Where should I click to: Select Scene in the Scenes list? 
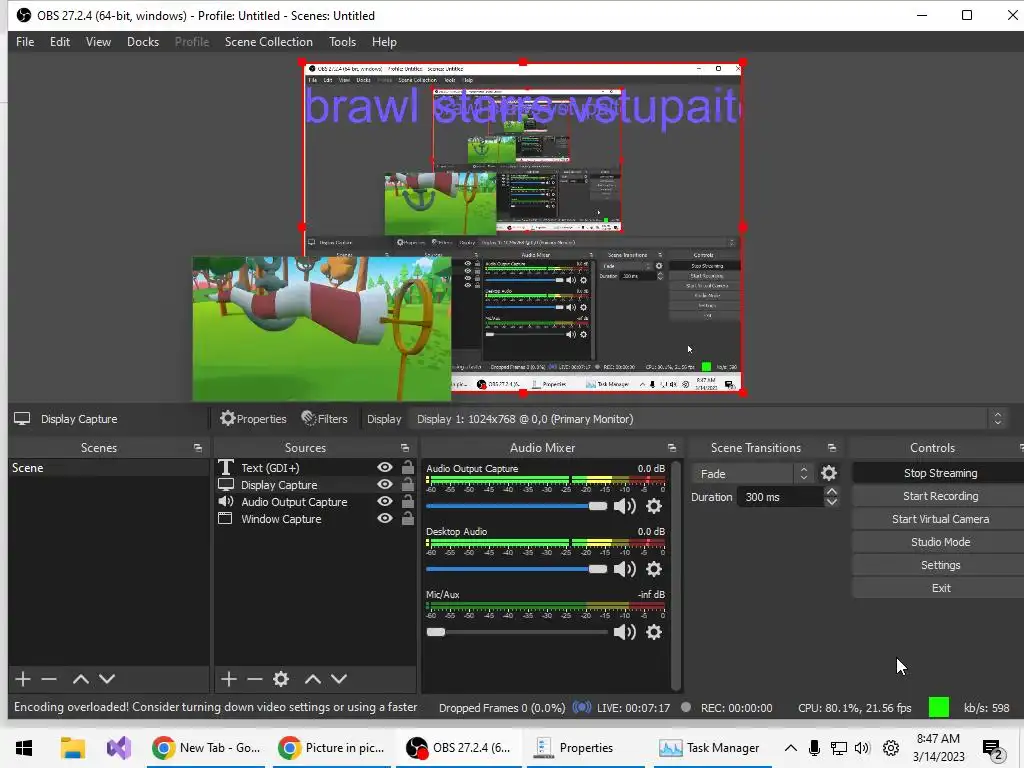pos(108,468)
